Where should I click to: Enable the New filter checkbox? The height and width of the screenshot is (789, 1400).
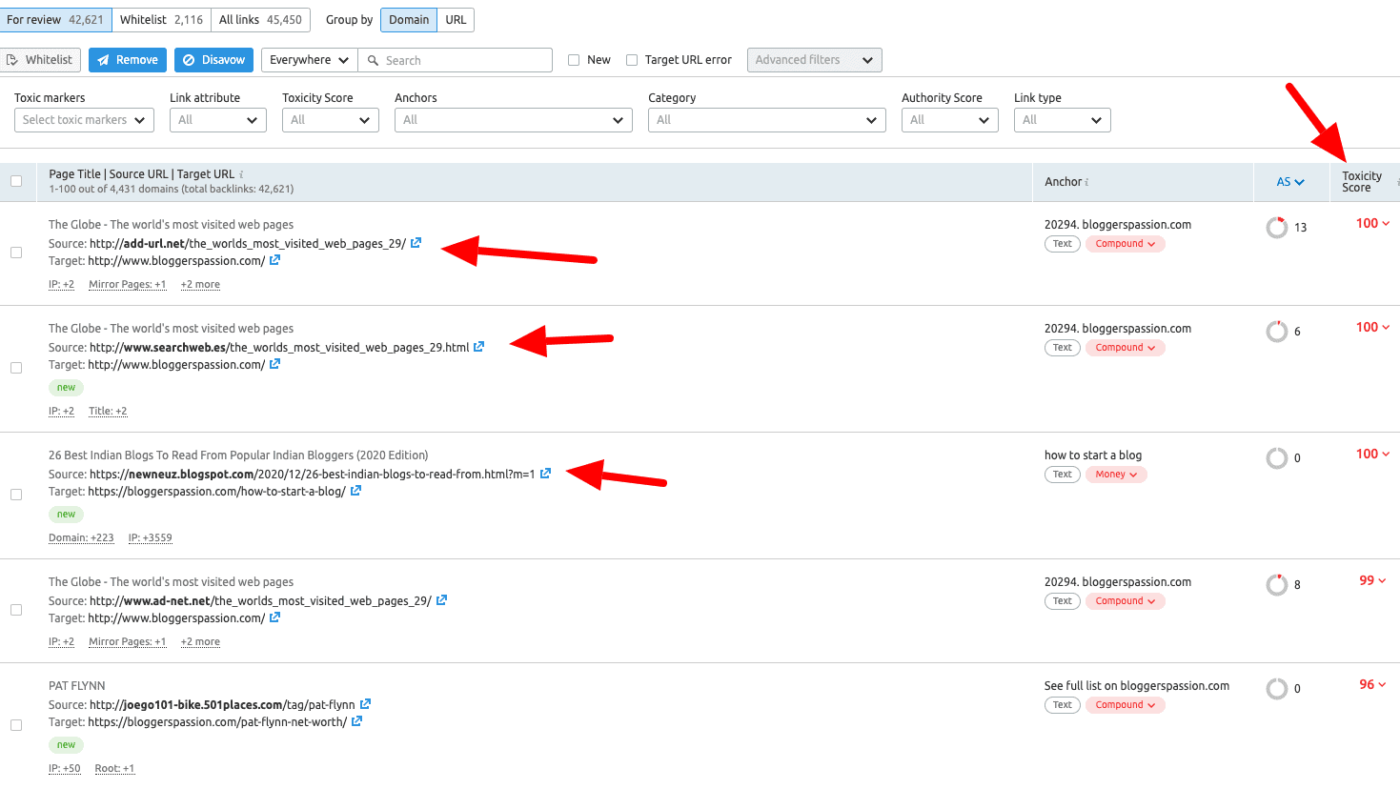pyautogui.click(x=574, y=60)
